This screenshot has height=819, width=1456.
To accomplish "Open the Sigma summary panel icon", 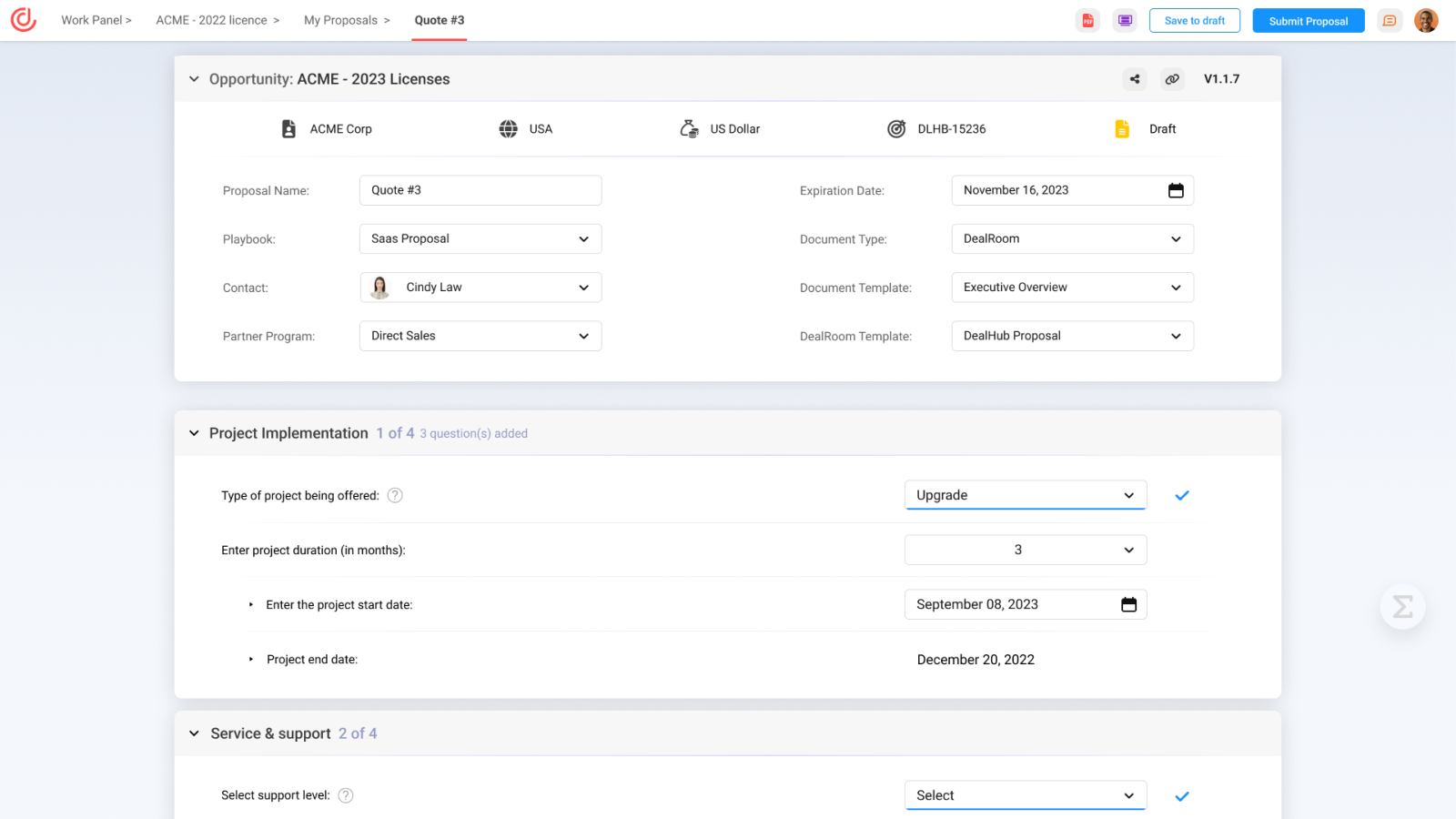I will tap(1402, 607).
